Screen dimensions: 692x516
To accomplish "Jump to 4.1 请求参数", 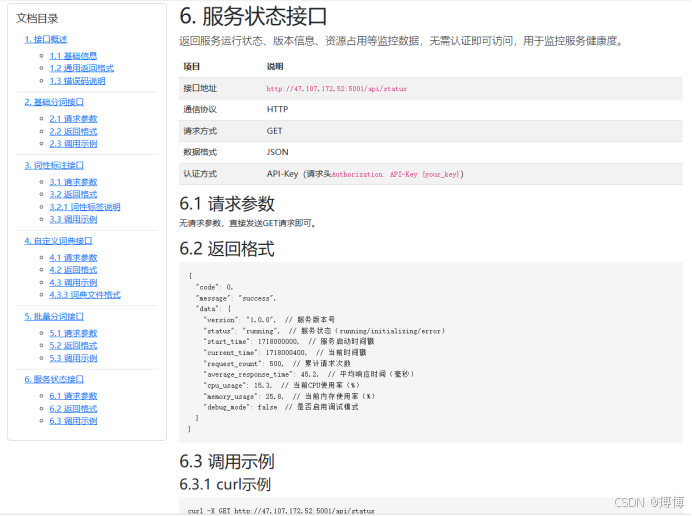I will 73,257.
